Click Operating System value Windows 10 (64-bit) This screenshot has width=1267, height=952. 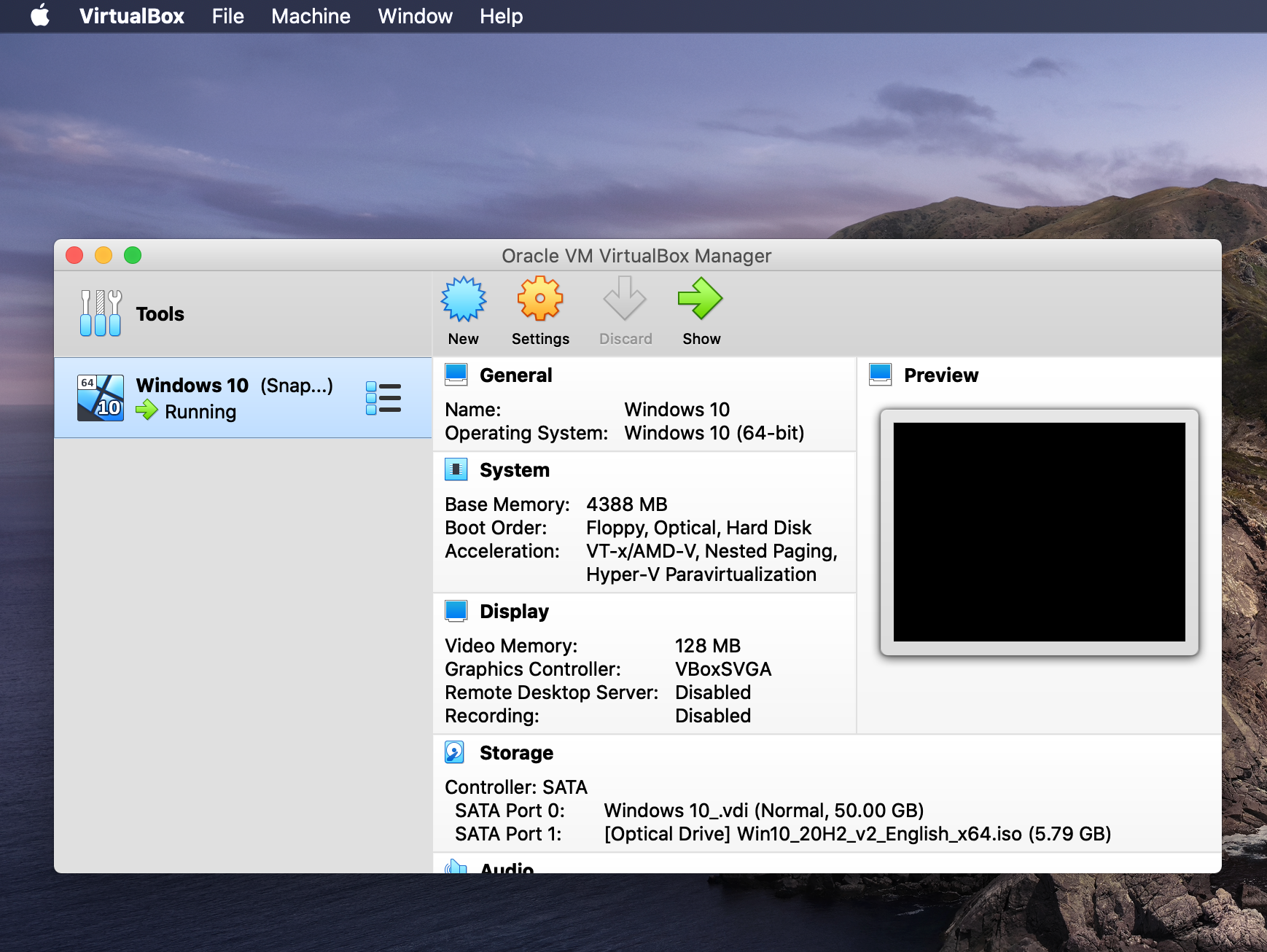coord(714,433)
